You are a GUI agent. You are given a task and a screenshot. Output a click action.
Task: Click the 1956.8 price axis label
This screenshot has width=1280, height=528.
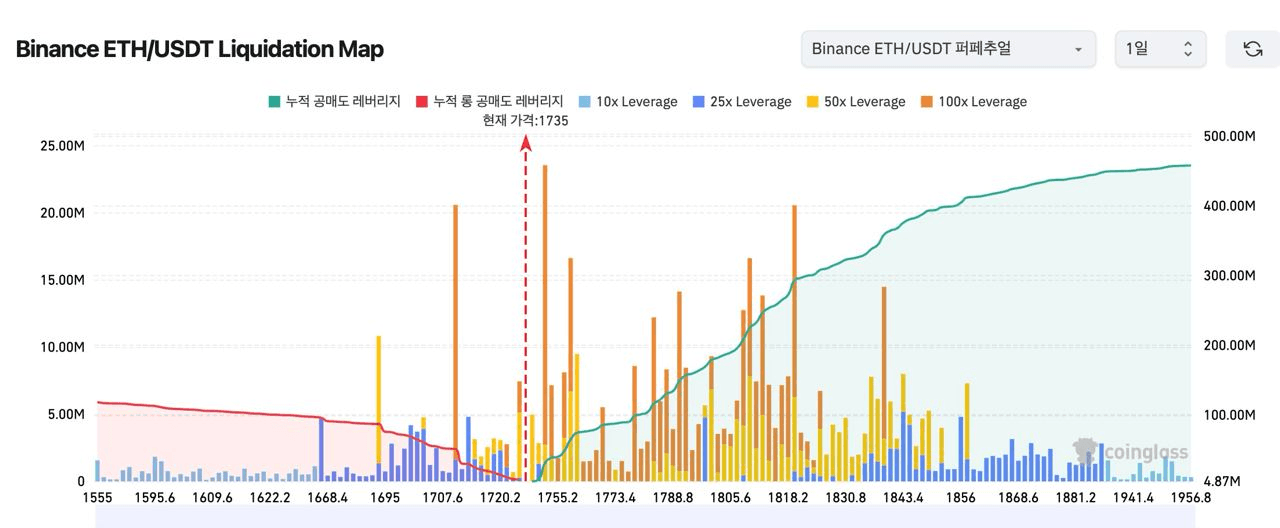click(1189, 497)
